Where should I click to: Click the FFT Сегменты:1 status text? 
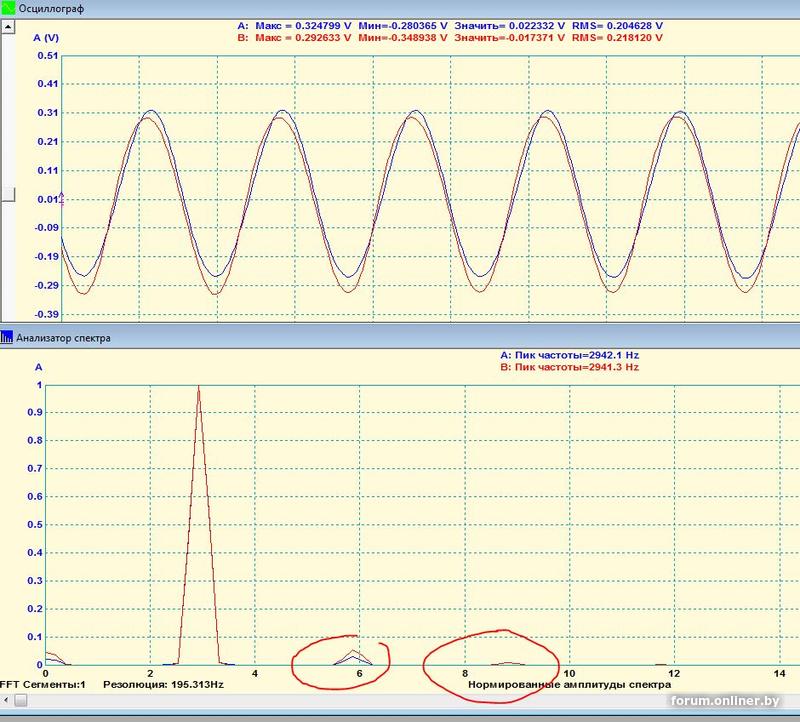pyautogui.click(x=45, y=684)
